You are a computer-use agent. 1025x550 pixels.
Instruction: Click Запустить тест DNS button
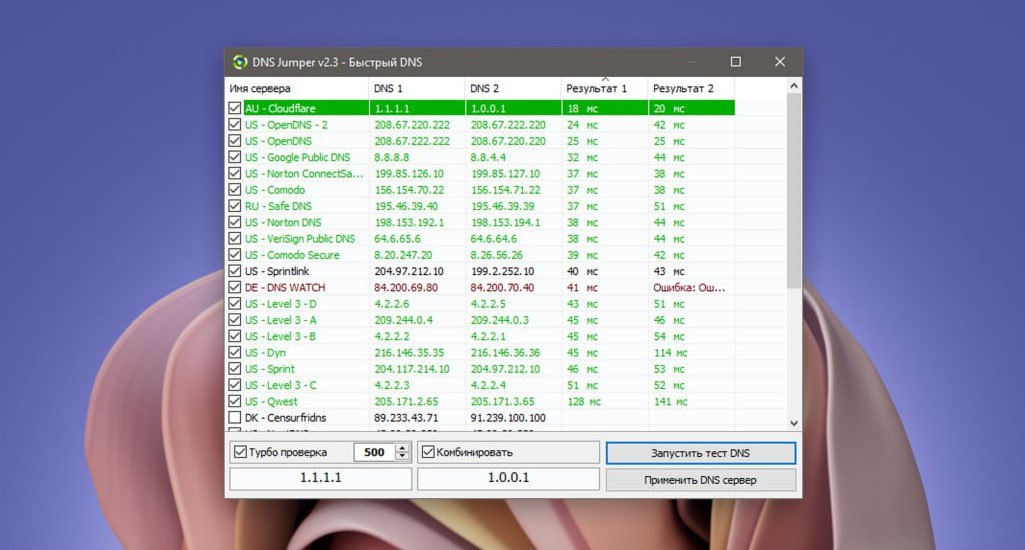point(701,453)
